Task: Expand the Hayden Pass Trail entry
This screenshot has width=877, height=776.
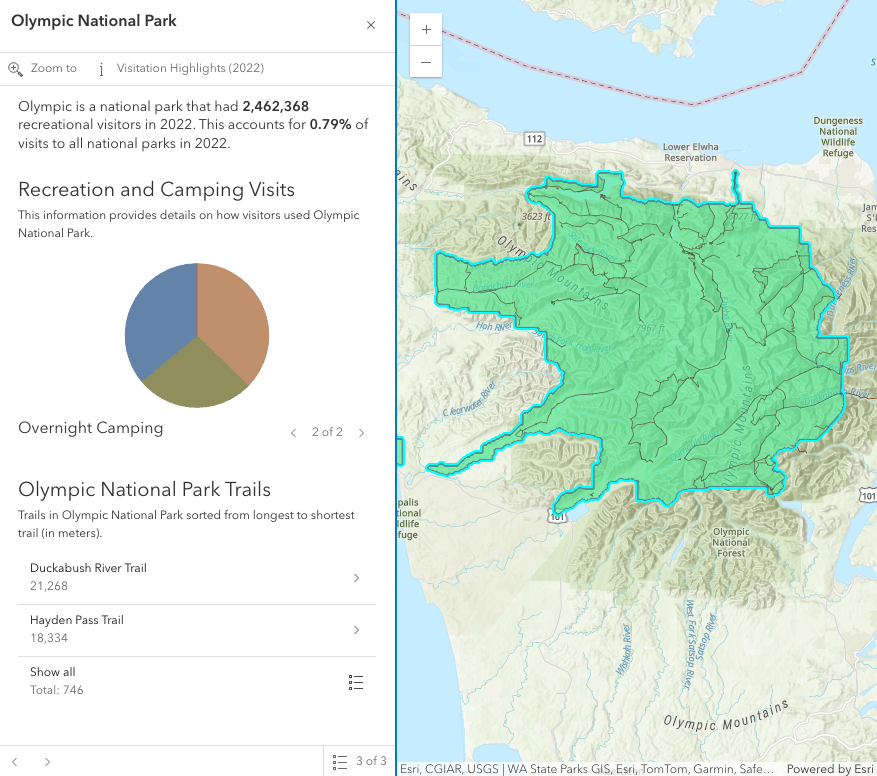Action: pos(356,630)
